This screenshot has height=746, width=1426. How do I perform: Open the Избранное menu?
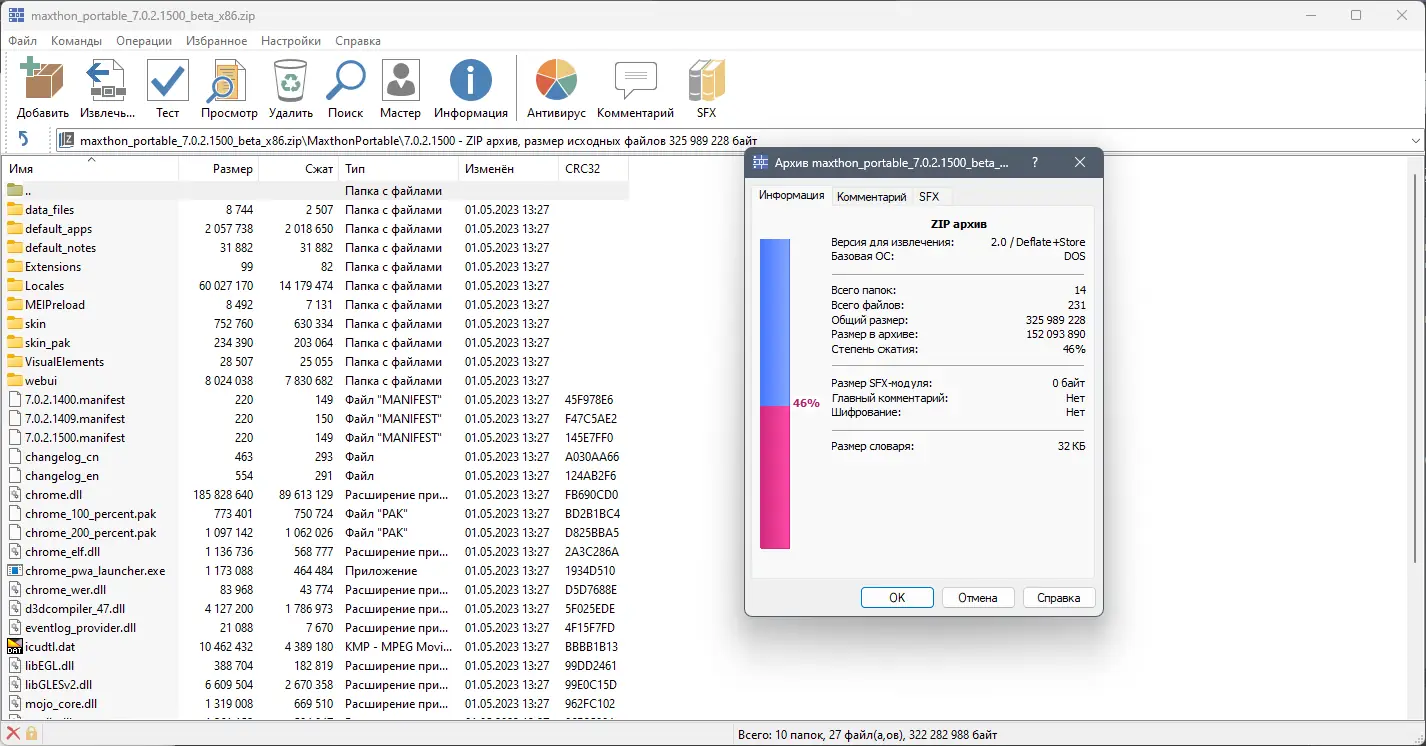pos(216,41)
